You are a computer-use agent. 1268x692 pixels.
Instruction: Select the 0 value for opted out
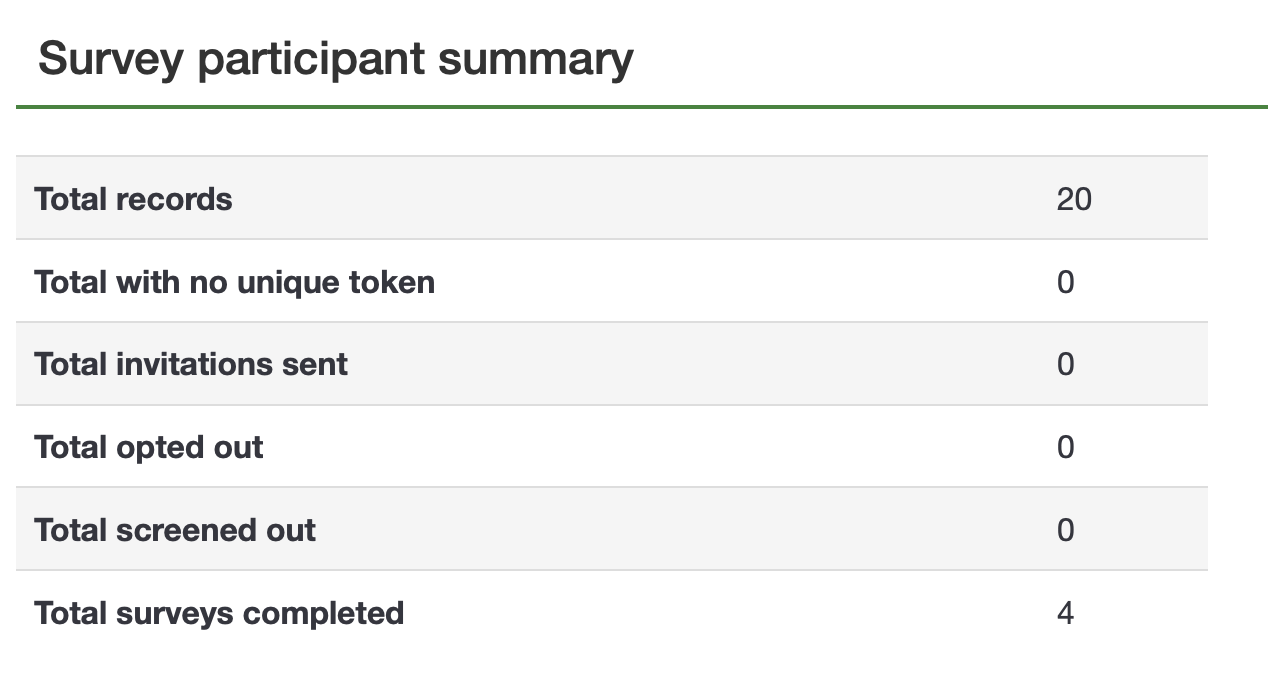point(1065,447)
